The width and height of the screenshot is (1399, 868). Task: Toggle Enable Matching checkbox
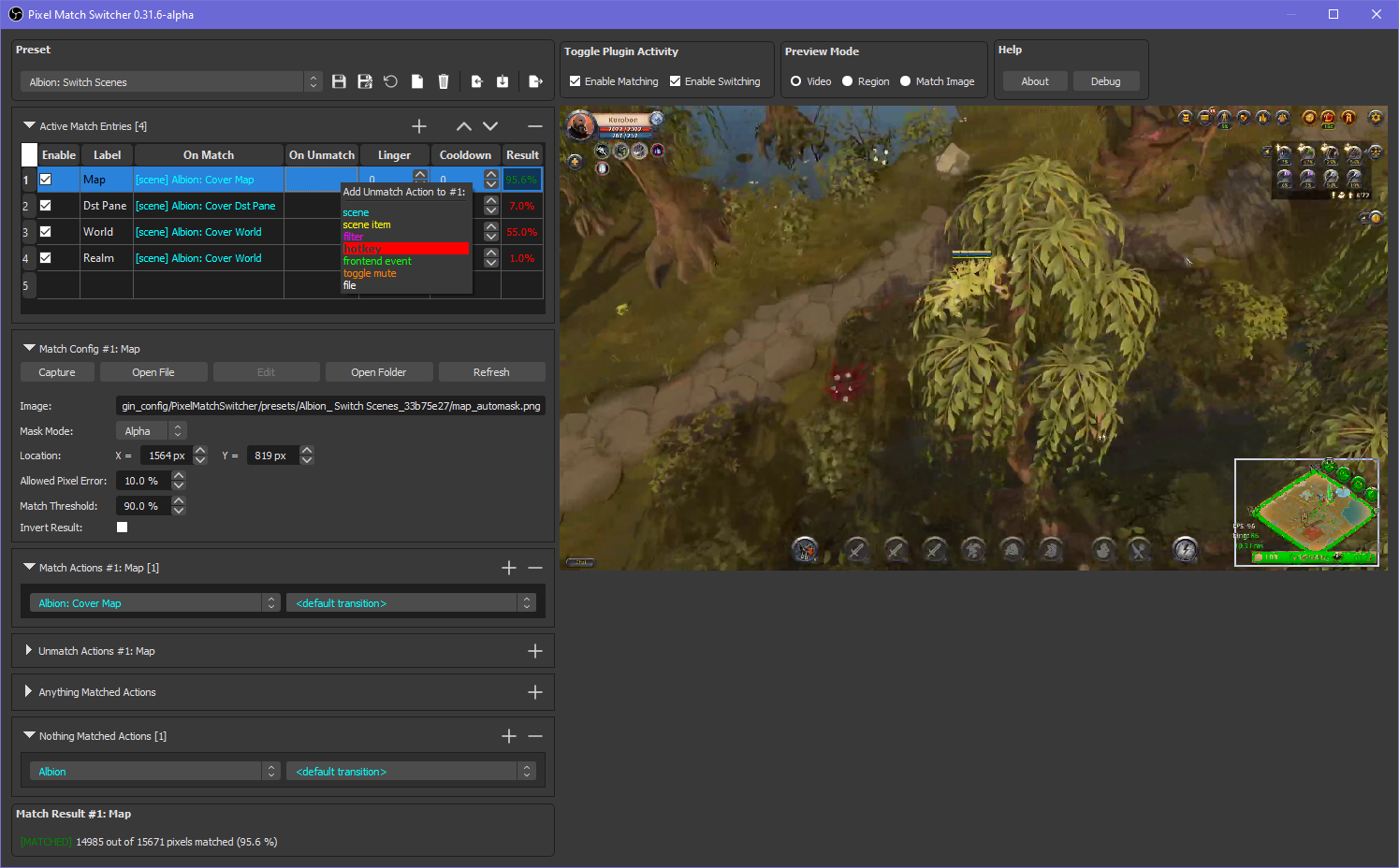click(576, 81)
